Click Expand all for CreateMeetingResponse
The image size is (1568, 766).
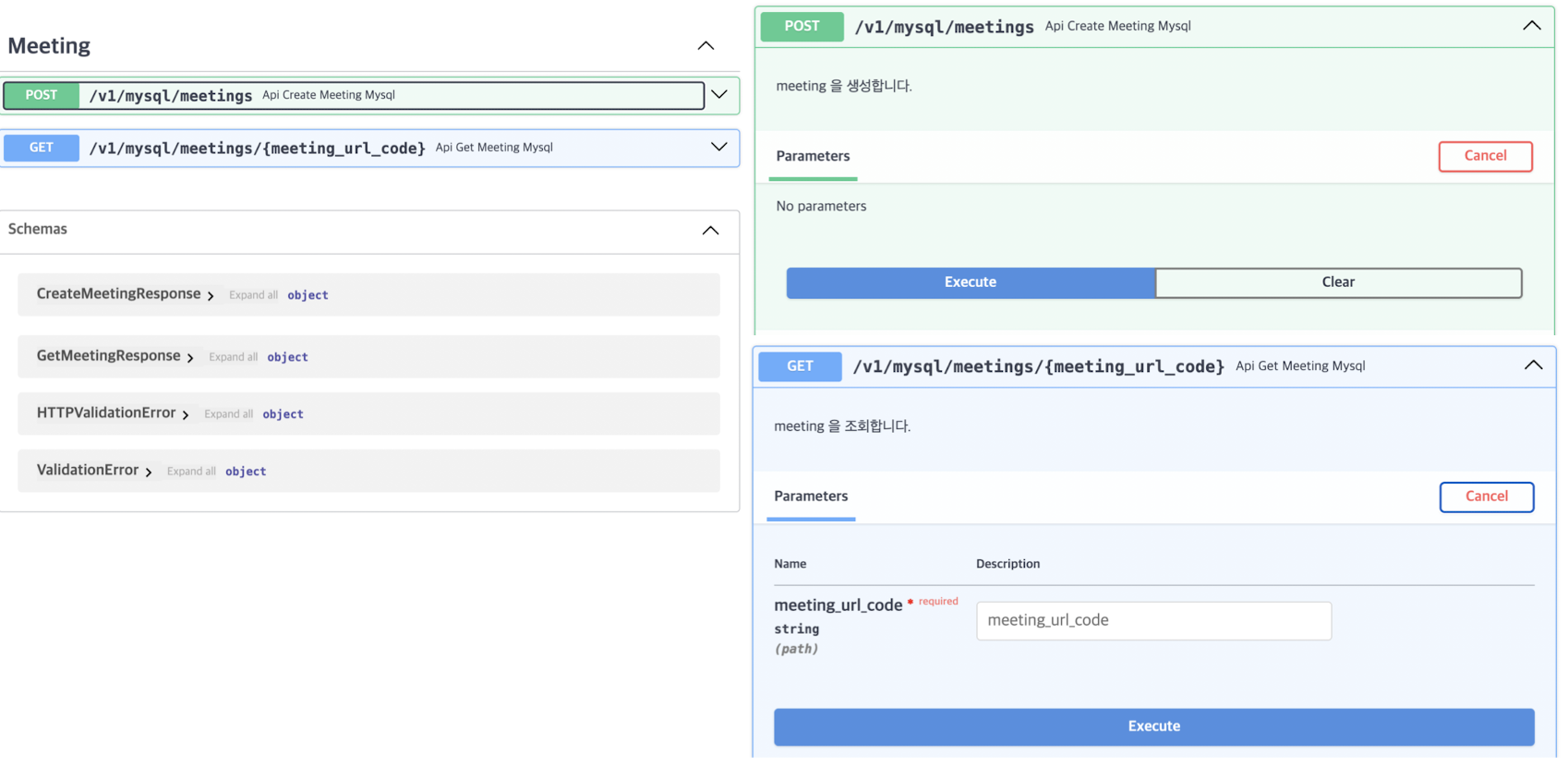[253, 295]
